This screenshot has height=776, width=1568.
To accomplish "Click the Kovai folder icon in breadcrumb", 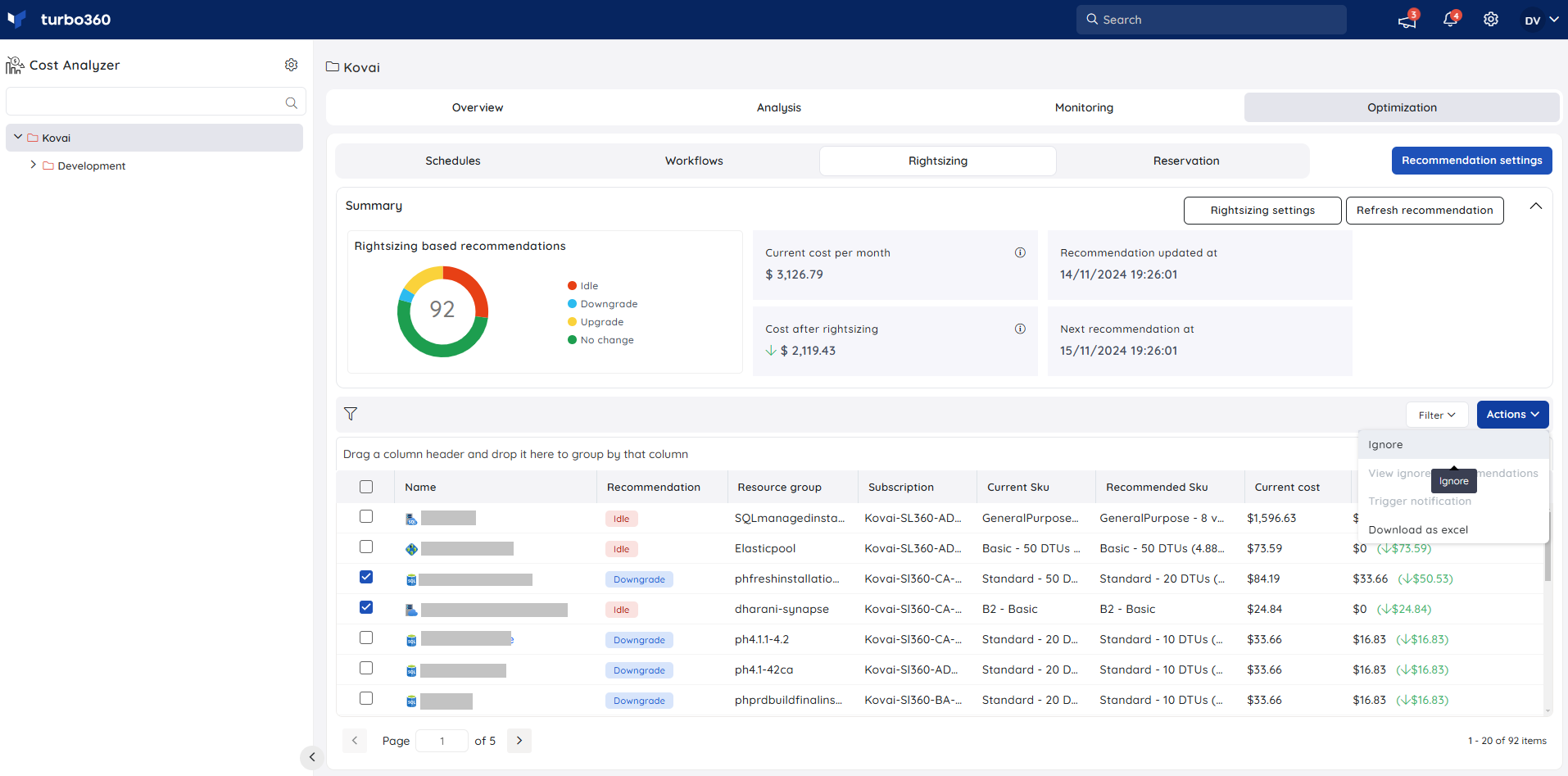I will click(333, 66).
